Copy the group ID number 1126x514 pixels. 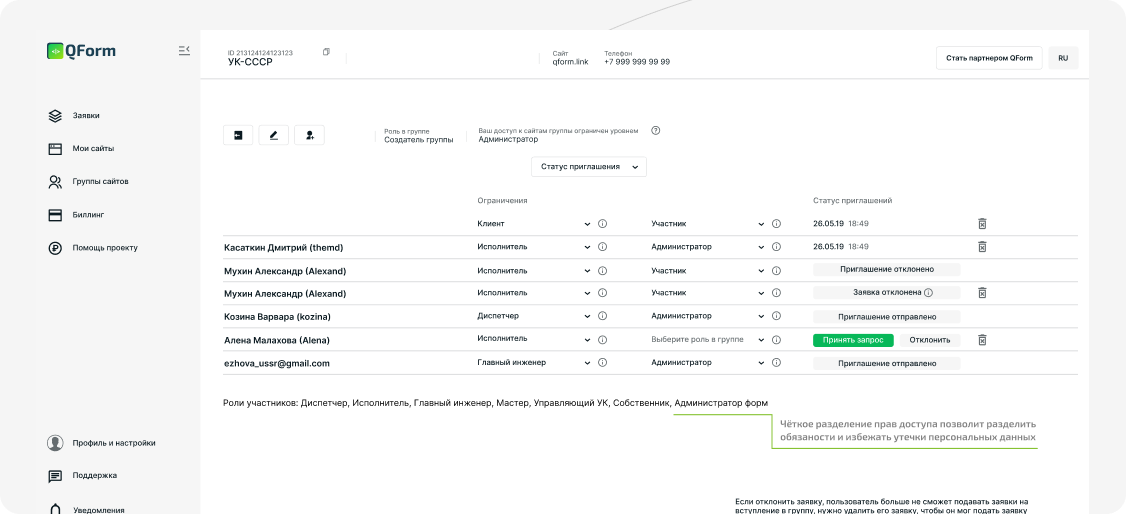click(x=327, y=52)
